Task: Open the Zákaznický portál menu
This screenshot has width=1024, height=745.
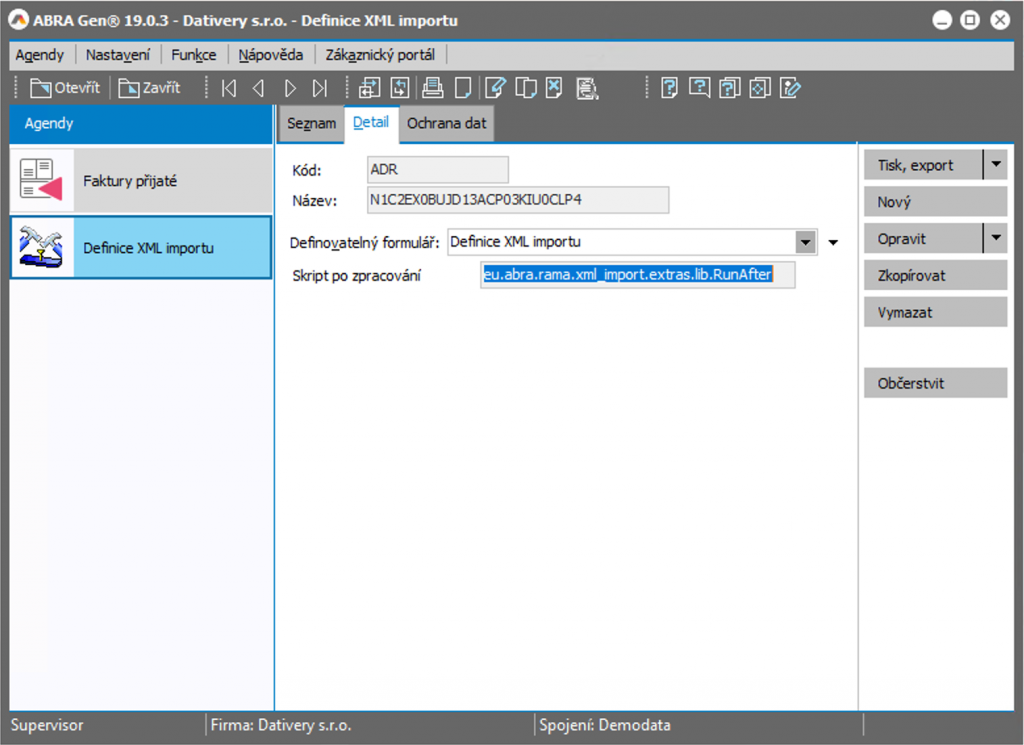Action: coord(380,55)
